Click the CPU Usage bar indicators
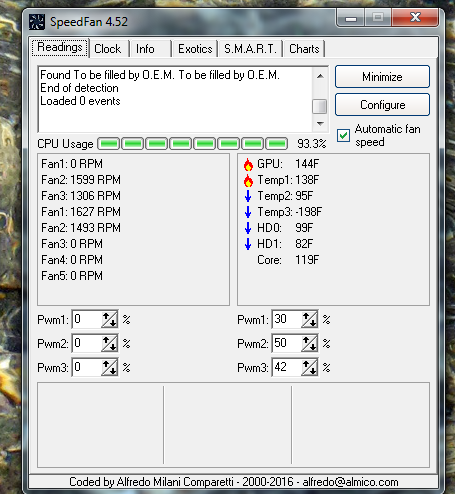The image size is (455, 494). click(x=192, y=144)
